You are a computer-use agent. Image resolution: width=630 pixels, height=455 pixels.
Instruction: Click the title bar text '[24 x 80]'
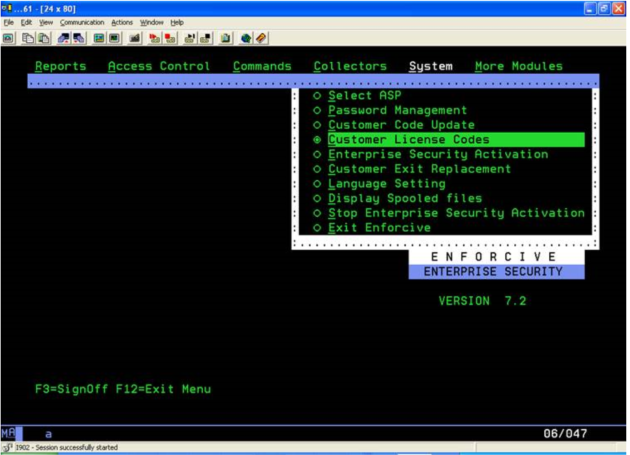pyautogui.click(x=58, y=9)
